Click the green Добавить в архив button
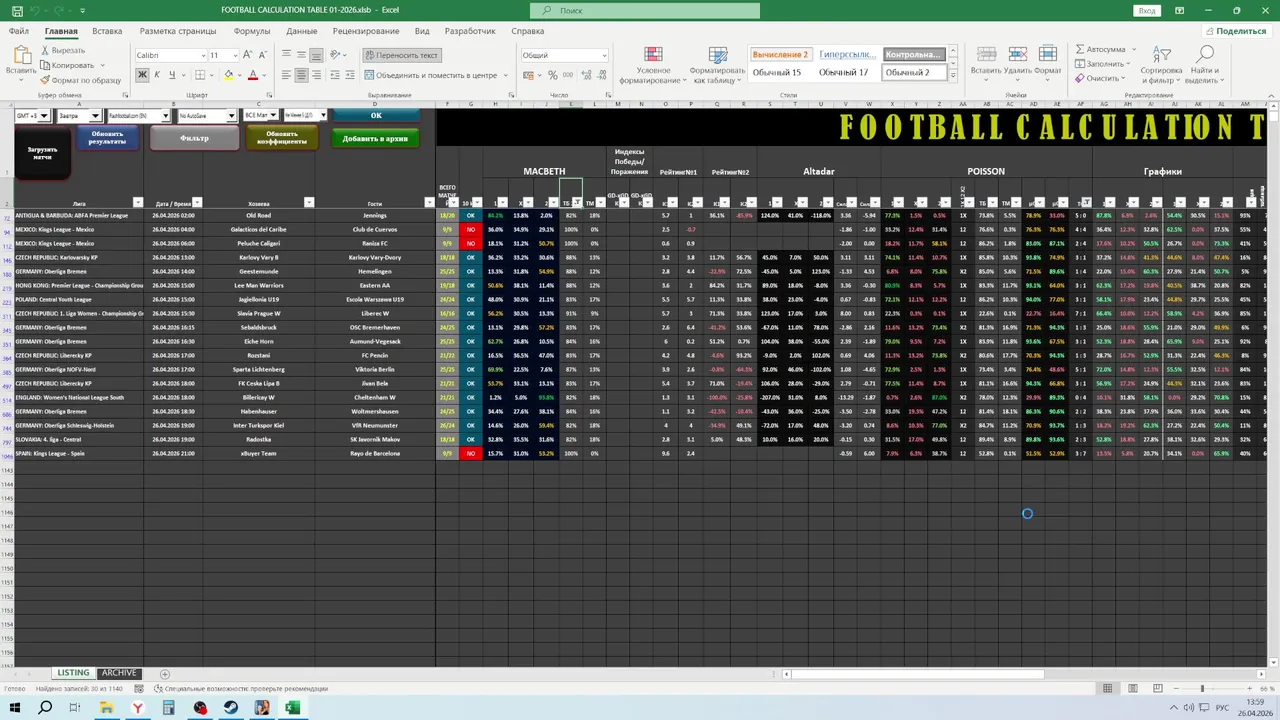Screen dimensions: 1280x720 (375, 138)
